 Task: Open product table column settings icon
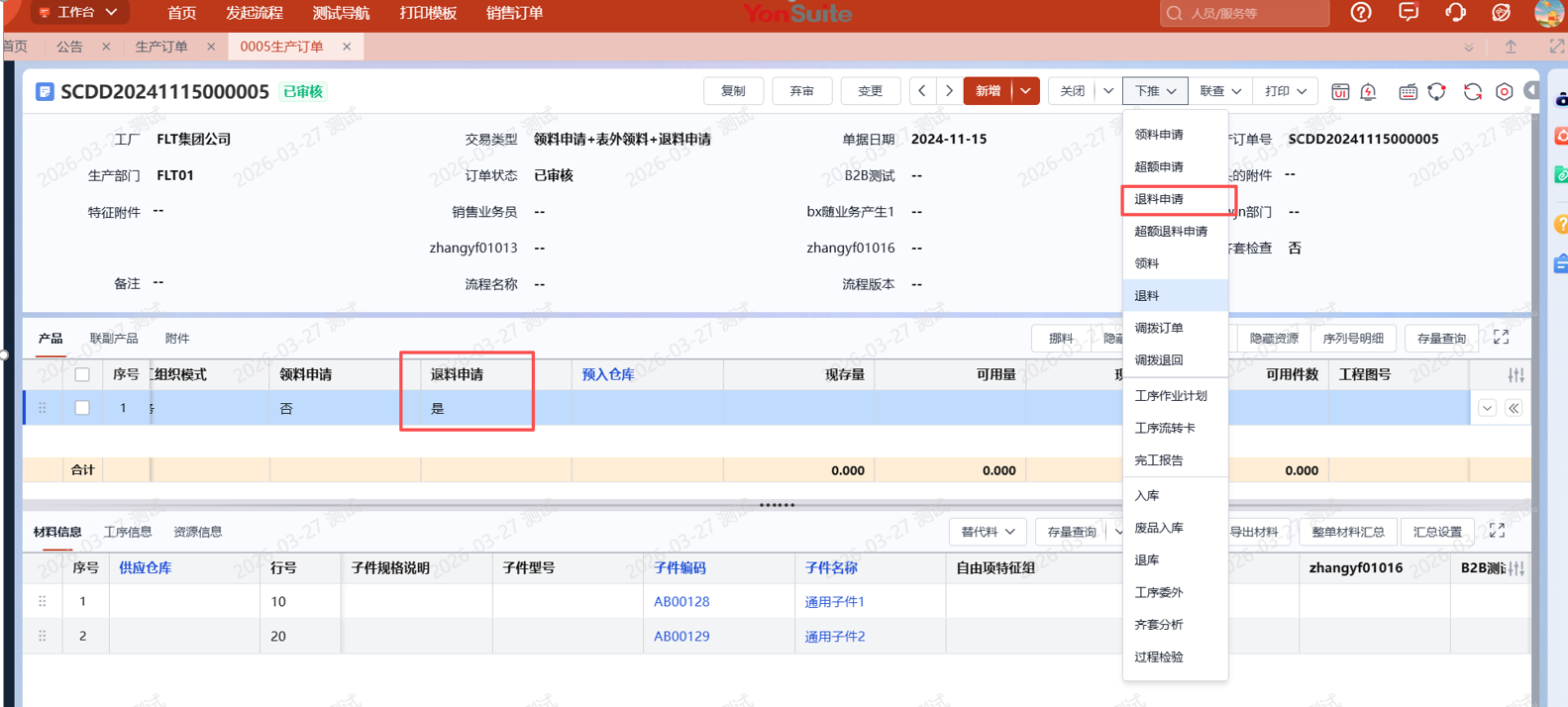[x=1516, y=375]
